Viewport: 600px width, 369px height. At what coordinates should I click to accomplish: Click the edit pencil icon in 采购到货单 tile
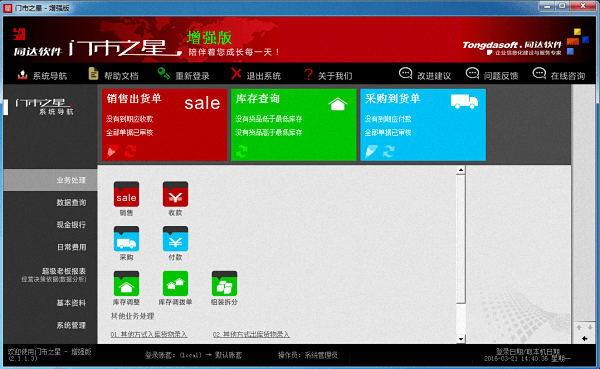371,151
